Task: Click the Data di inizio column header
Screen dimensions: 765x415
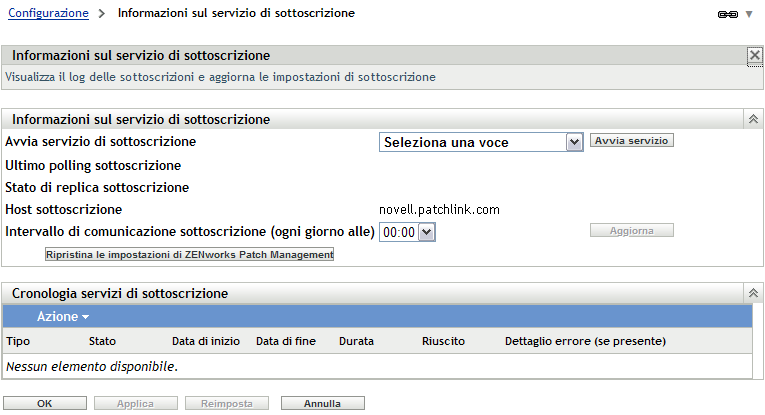Action: 205,341
